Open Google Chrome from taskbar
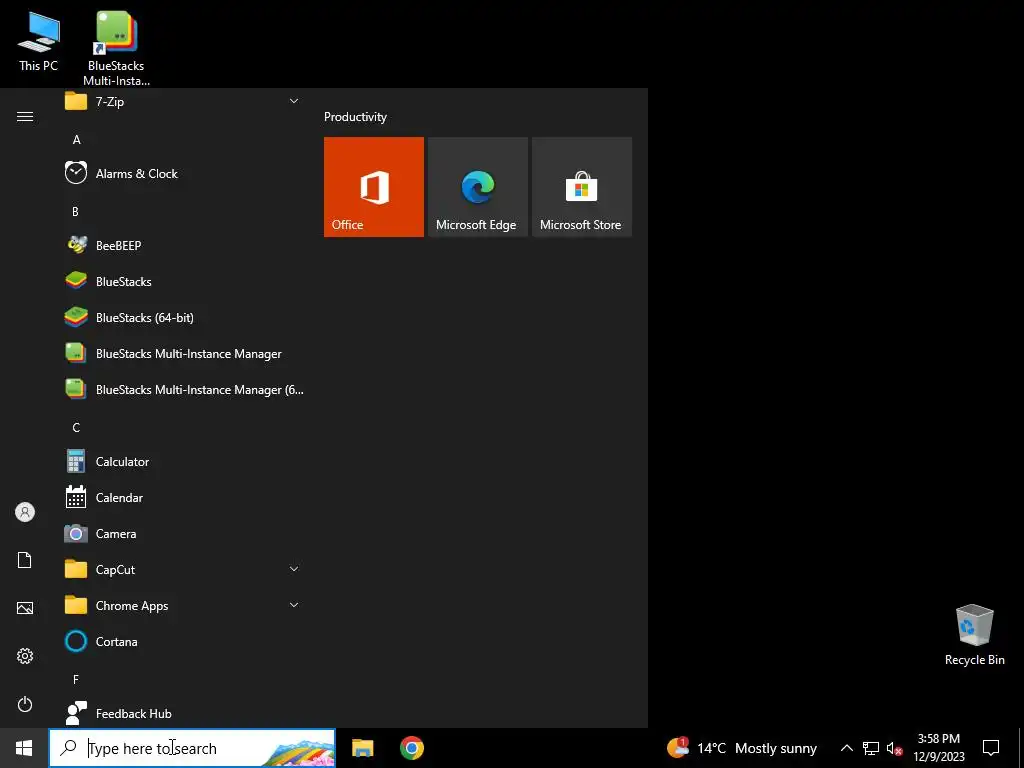Screen dimensions: 1024x768 coord(411,748)
